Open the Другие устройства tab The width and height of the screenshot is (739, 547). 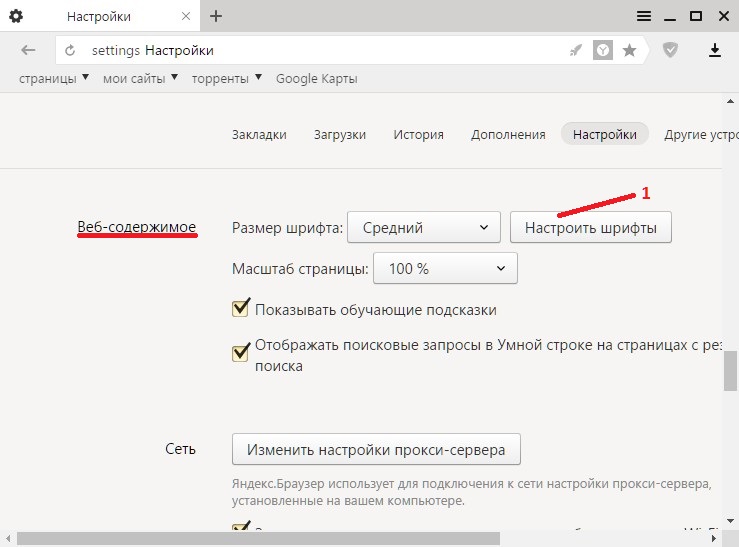tap(701, 135)
